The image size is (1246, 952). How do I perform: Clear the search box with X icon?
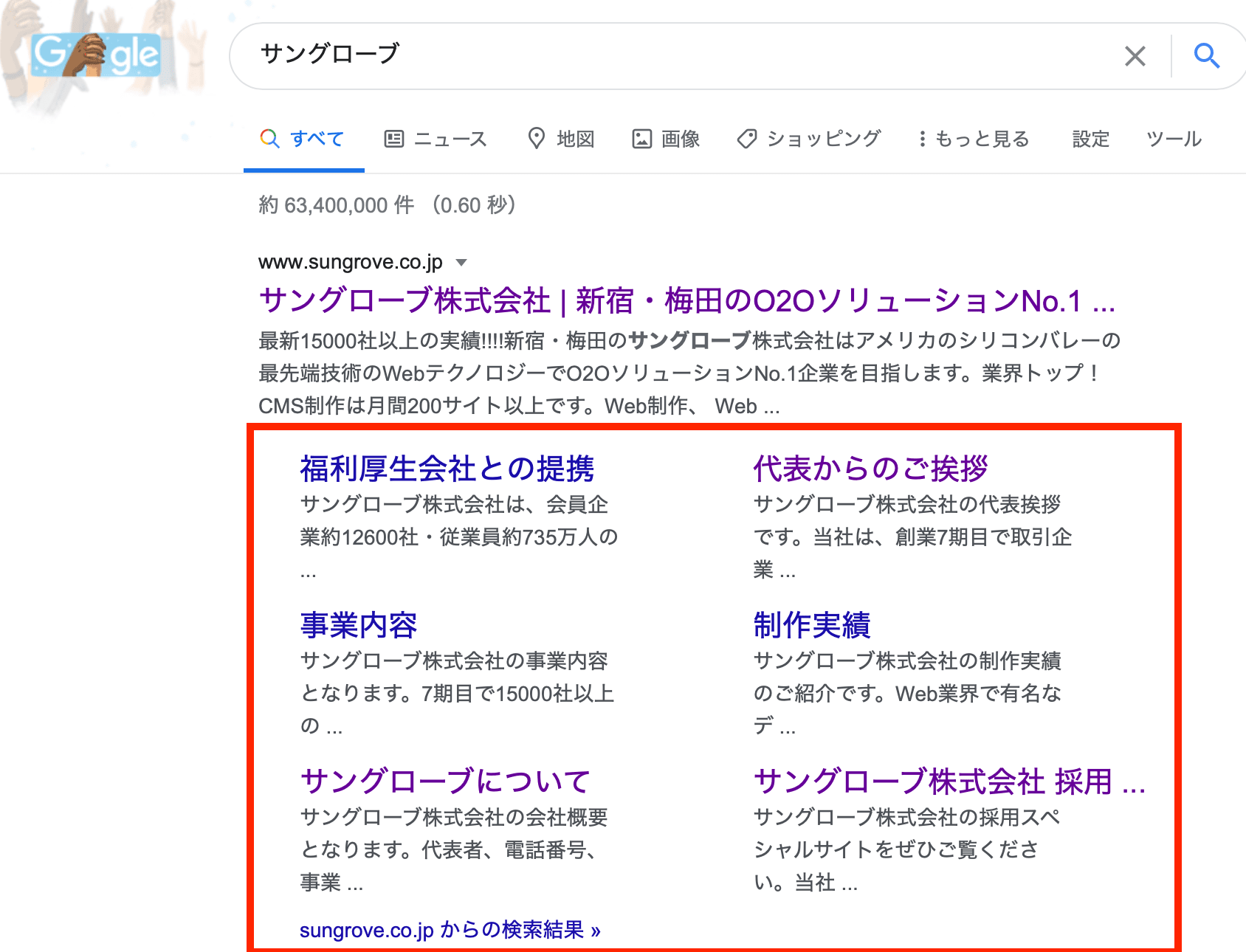pos(1135,56)
